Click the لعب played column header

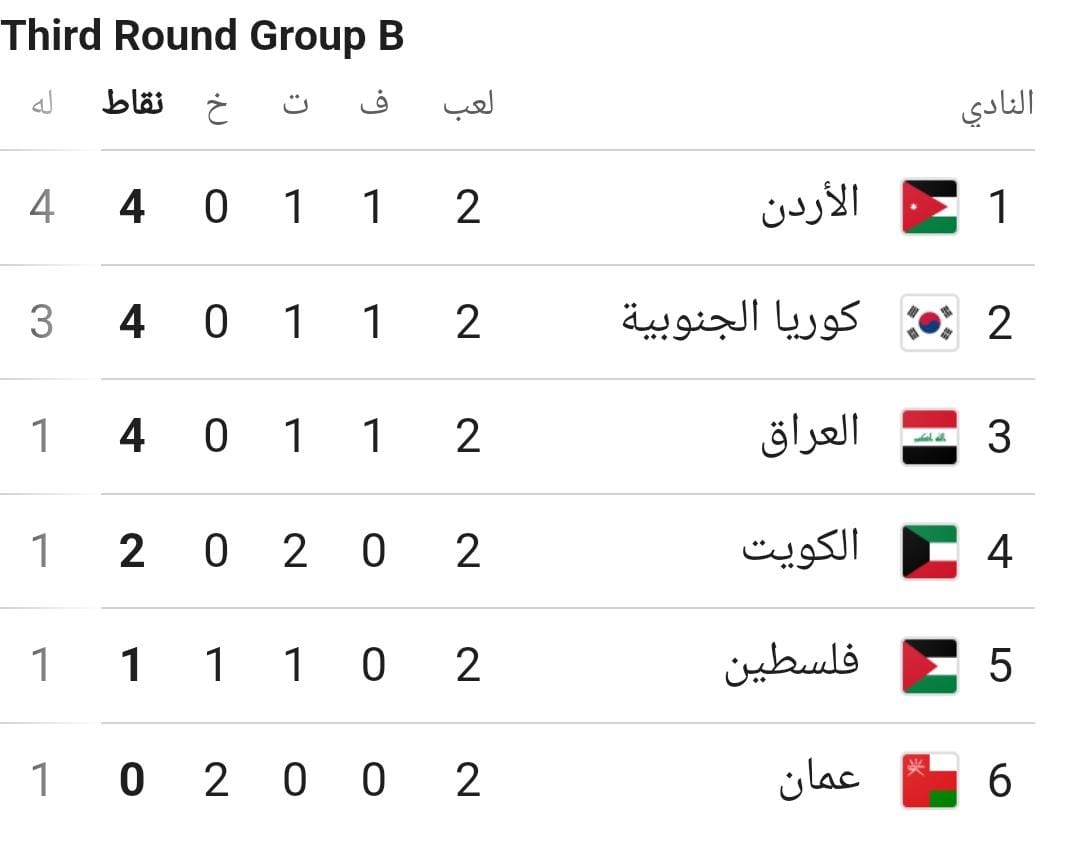point(469,103)
